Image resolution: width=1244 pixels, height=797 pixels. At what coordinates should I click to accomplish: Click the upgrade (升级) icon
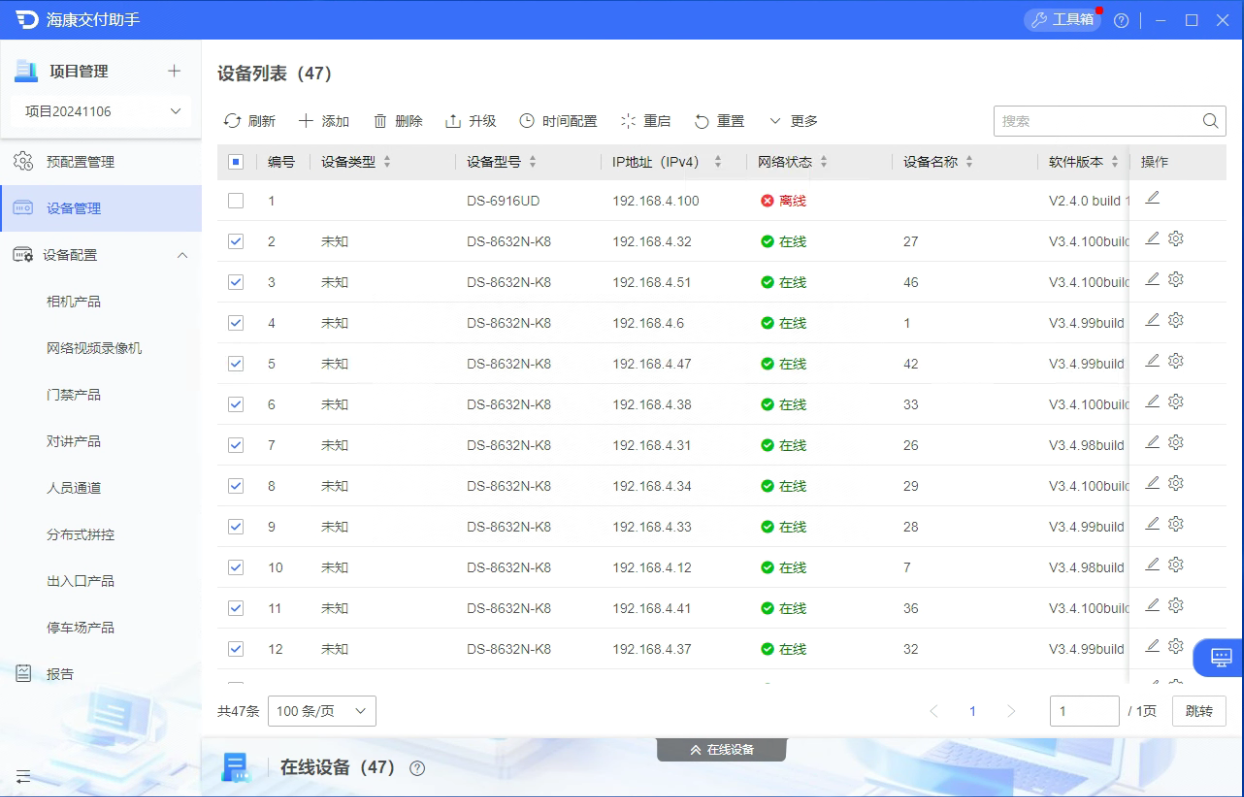(x=453, y=121)
